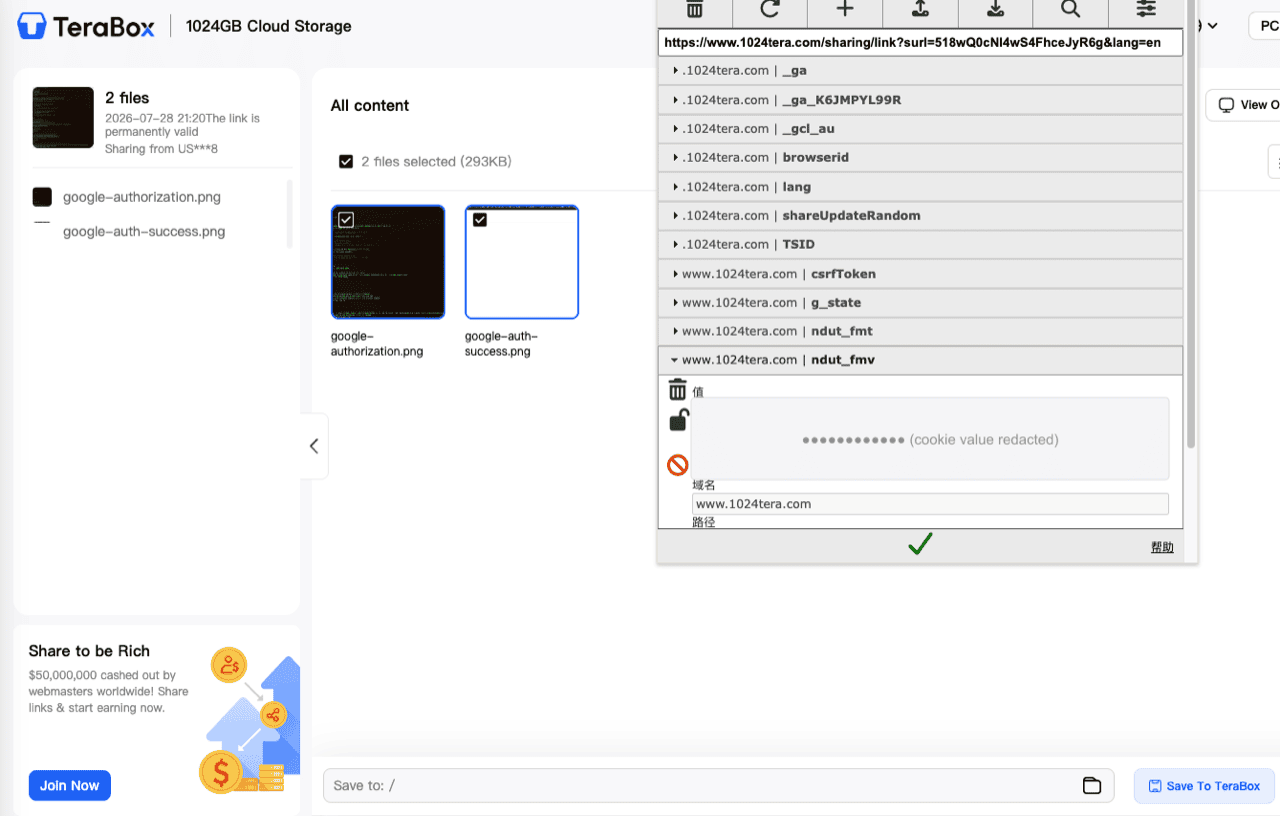Click the cookie editor URL field

[x=921, y=43]
